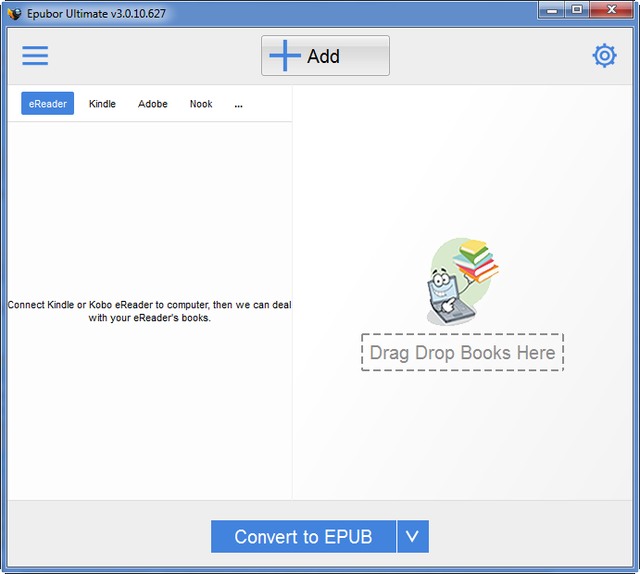640x574 pixels.
Task: Click the blue plus icon
Action: click(x=285, y=56)
